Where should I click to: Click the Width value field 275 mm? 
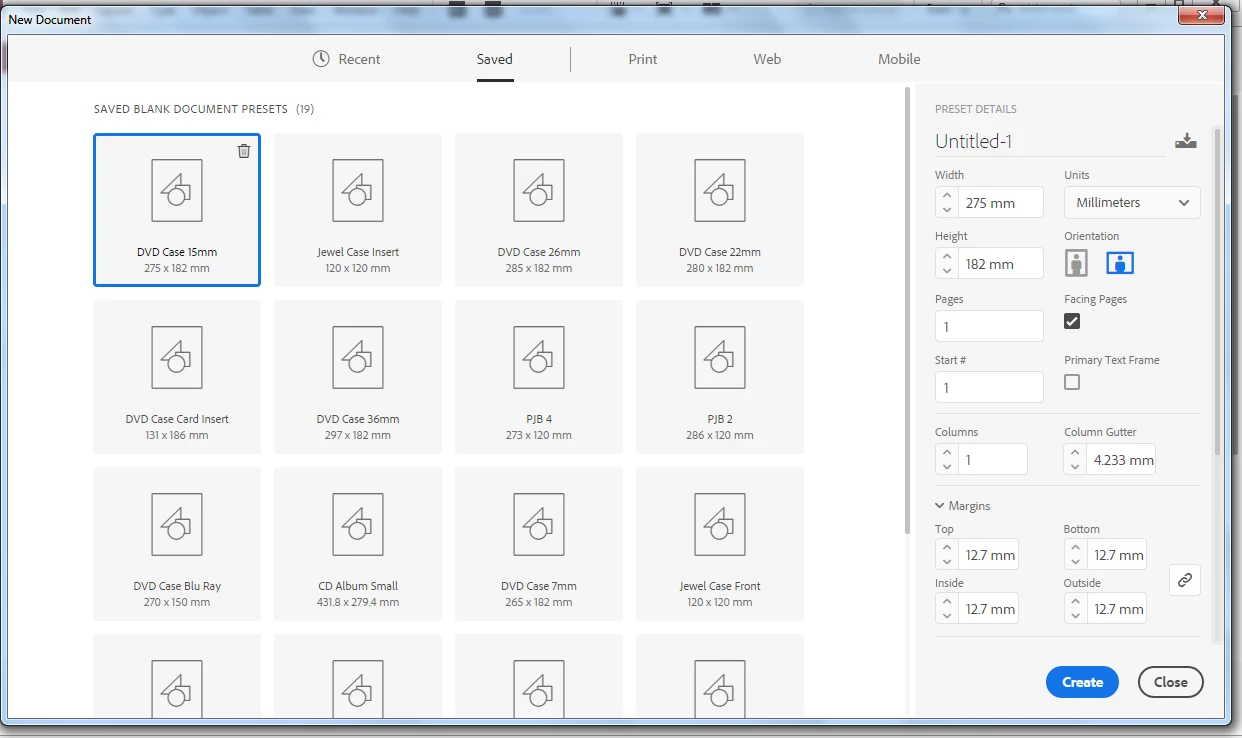click(x=1001, y=202)
